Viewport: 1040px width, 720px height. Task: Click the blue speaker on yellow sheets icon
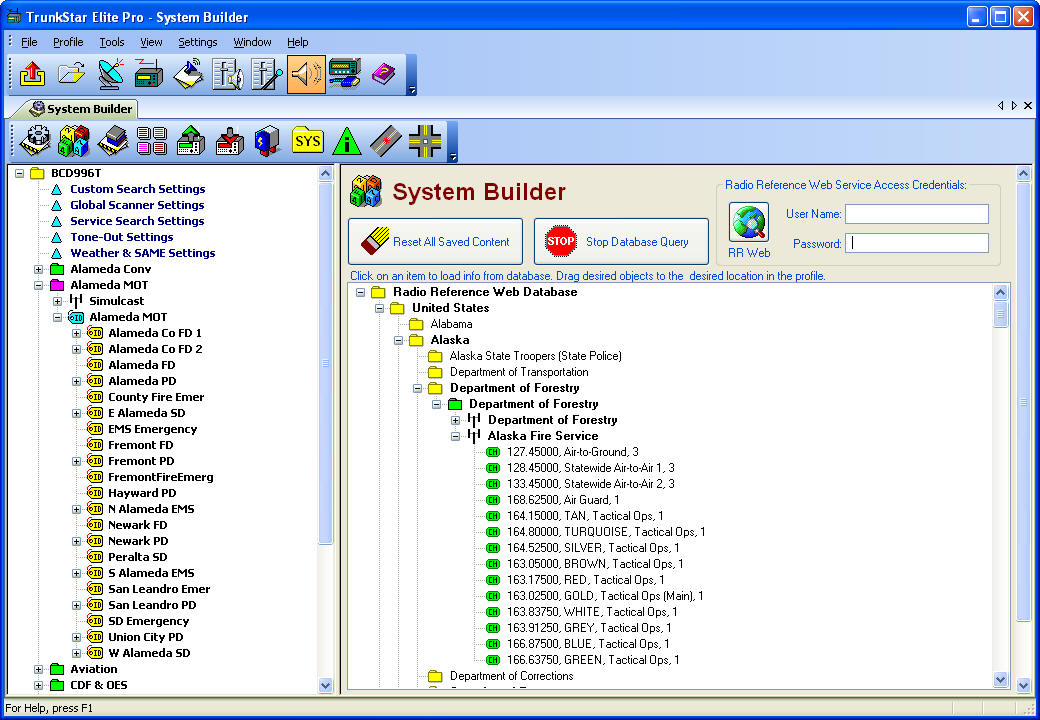tap(188, 74)
